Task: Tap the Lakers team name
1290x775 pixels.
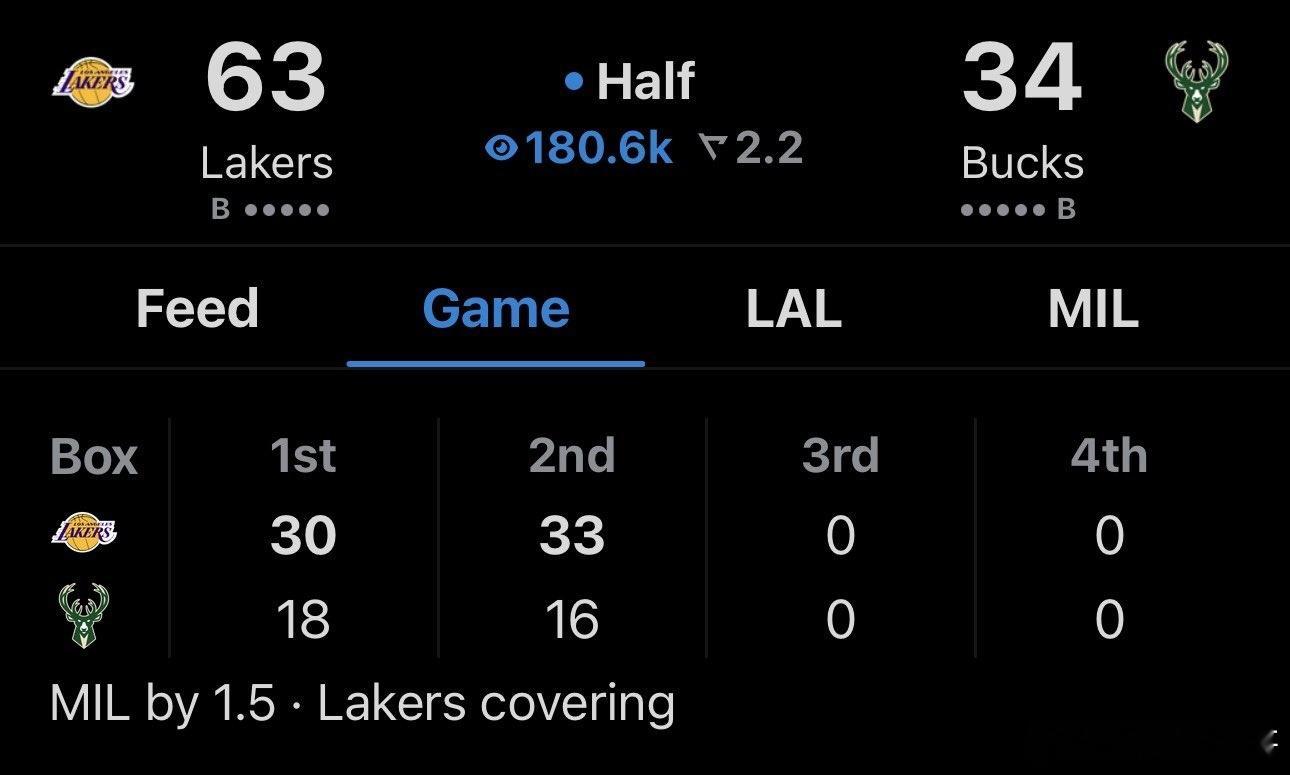Action: [x=266, y=163]
